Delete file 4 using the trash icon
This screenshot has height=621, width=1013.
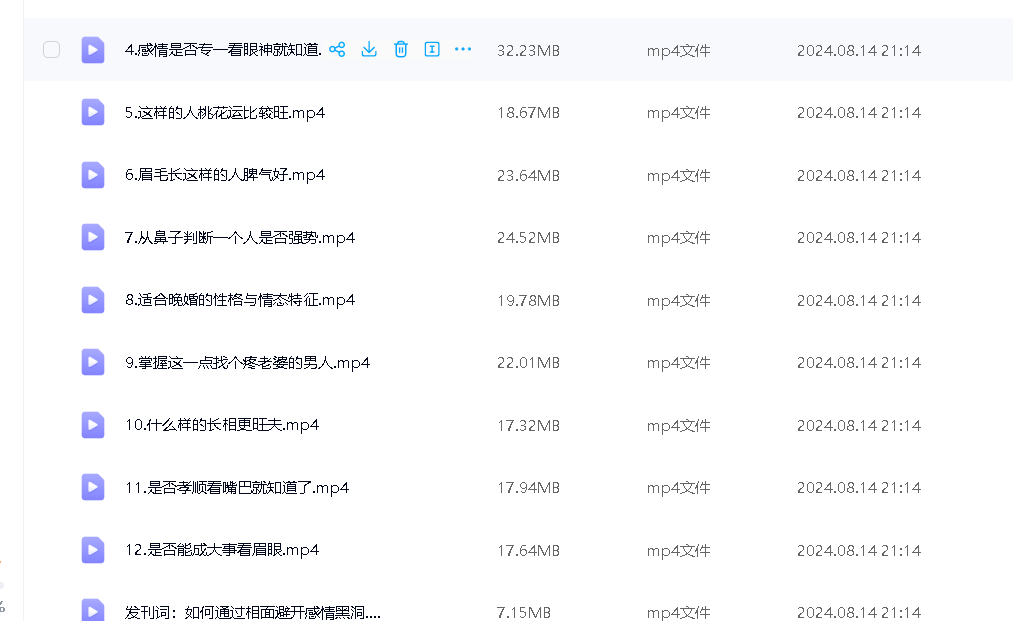pos(401,49)
